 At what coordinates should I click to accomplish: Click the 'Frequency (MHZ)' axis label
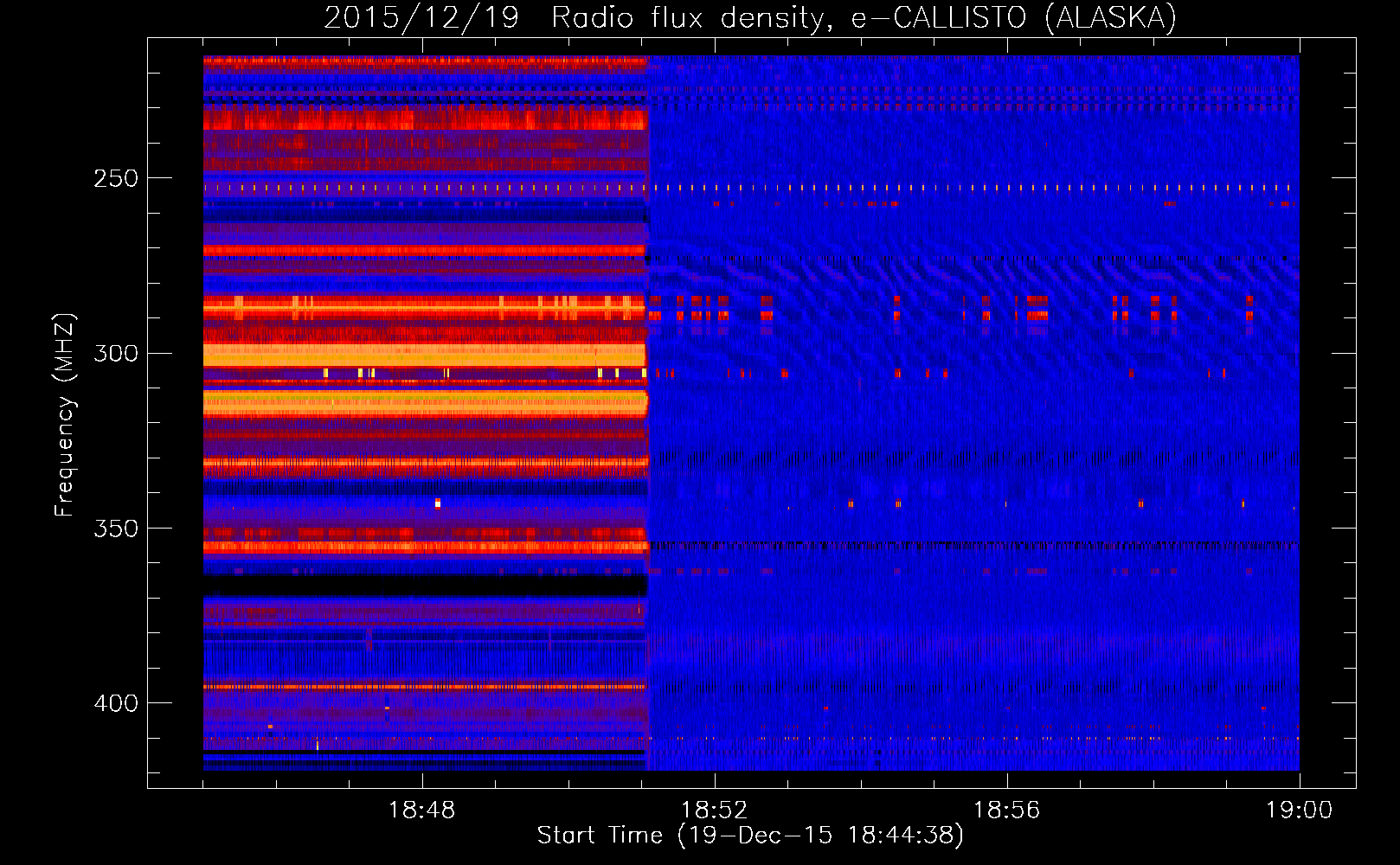click(65, 414)
